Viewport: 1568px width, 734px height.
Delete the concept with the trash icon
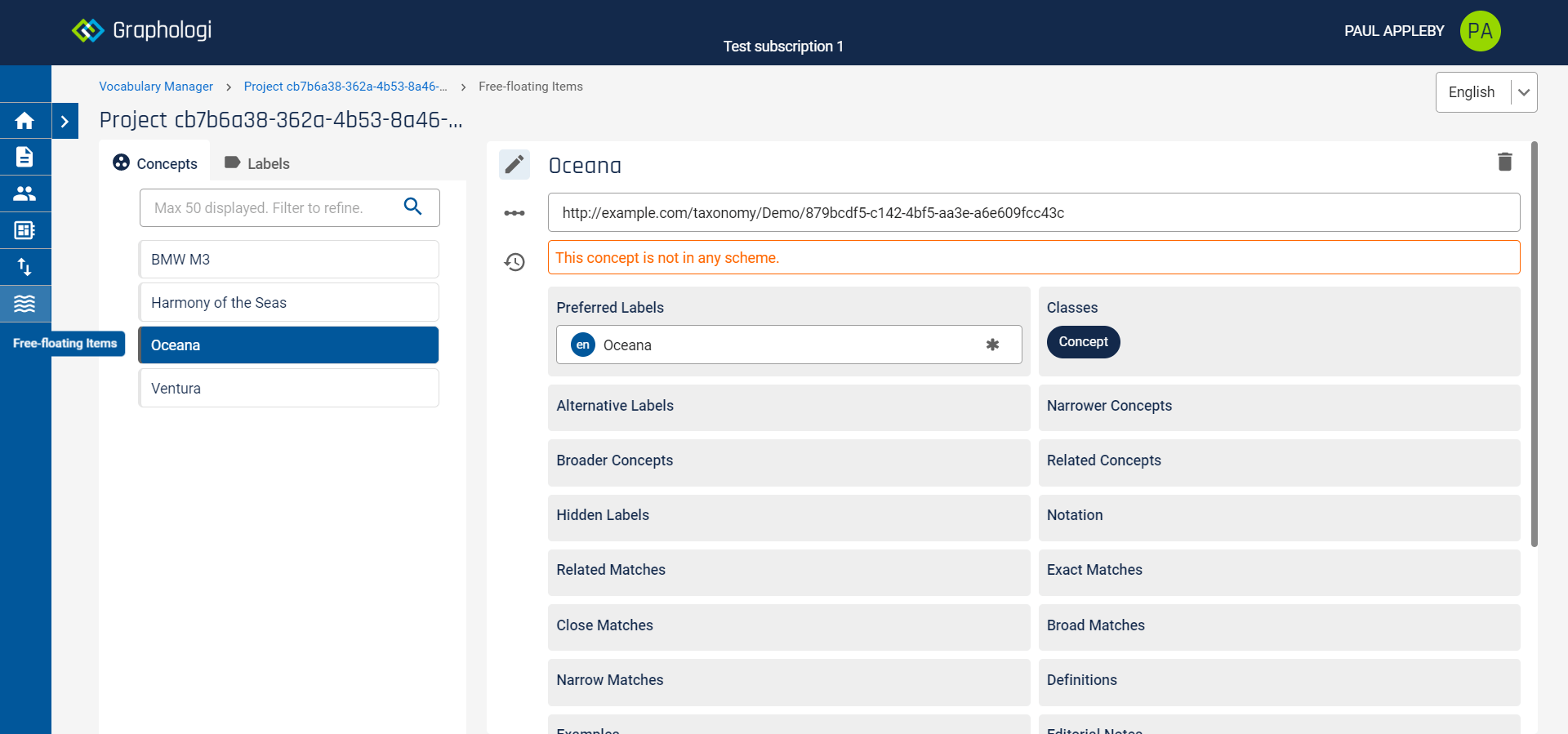click(x=1504, y=162)
